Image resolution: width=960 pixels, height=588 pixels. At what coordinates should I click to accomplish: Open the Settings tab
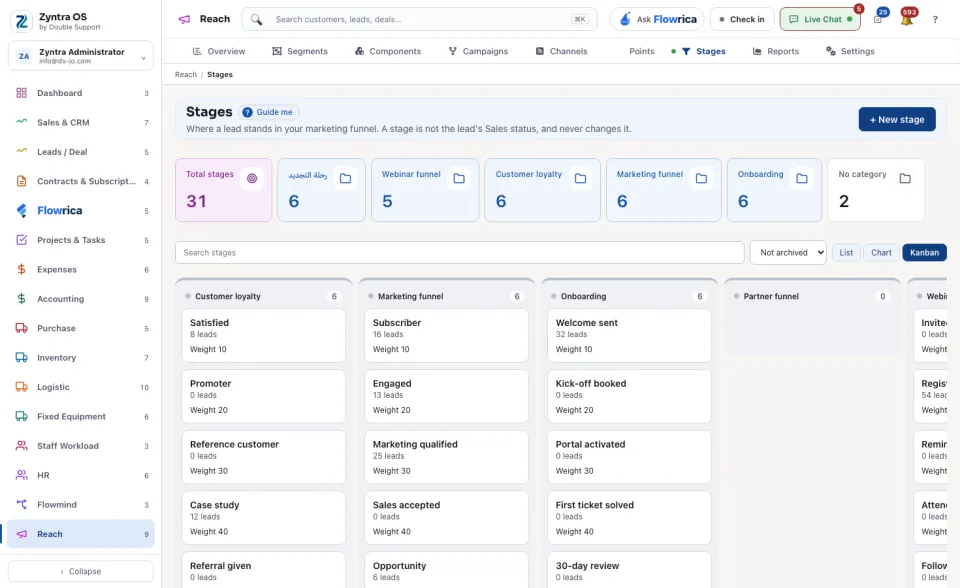click(850, 51)
